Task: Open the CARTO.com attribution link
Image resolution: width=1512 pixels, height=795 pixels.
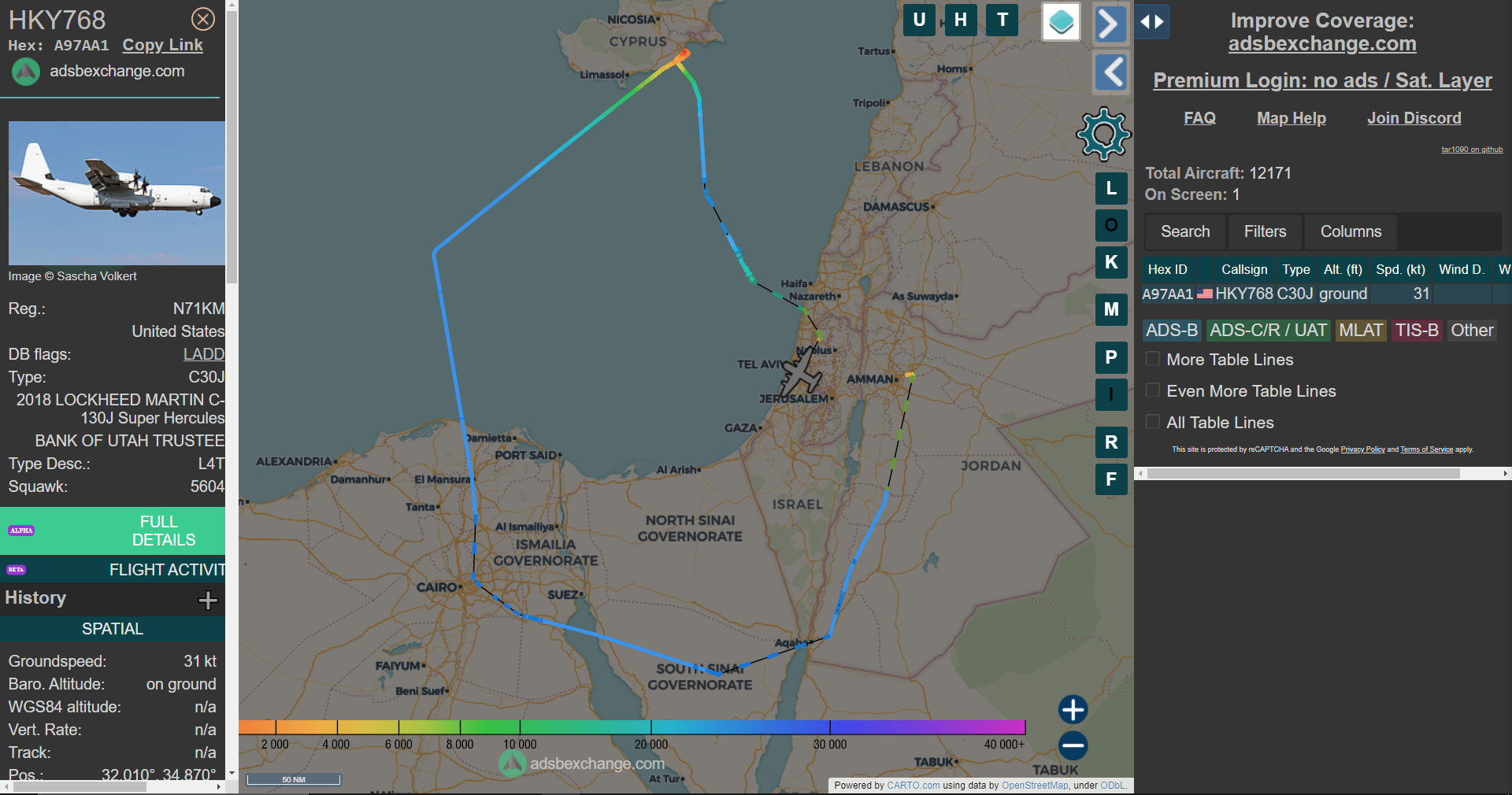Action: tap(913, 785)
